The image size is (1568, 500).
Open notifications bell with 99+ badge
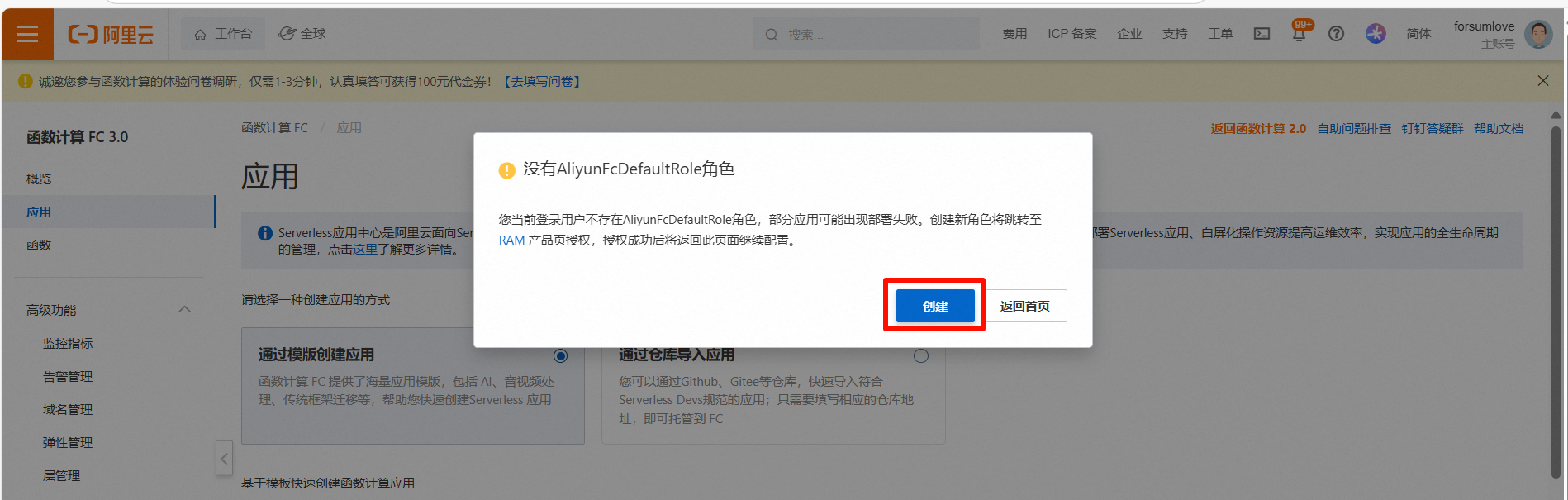pos(1300,32)
